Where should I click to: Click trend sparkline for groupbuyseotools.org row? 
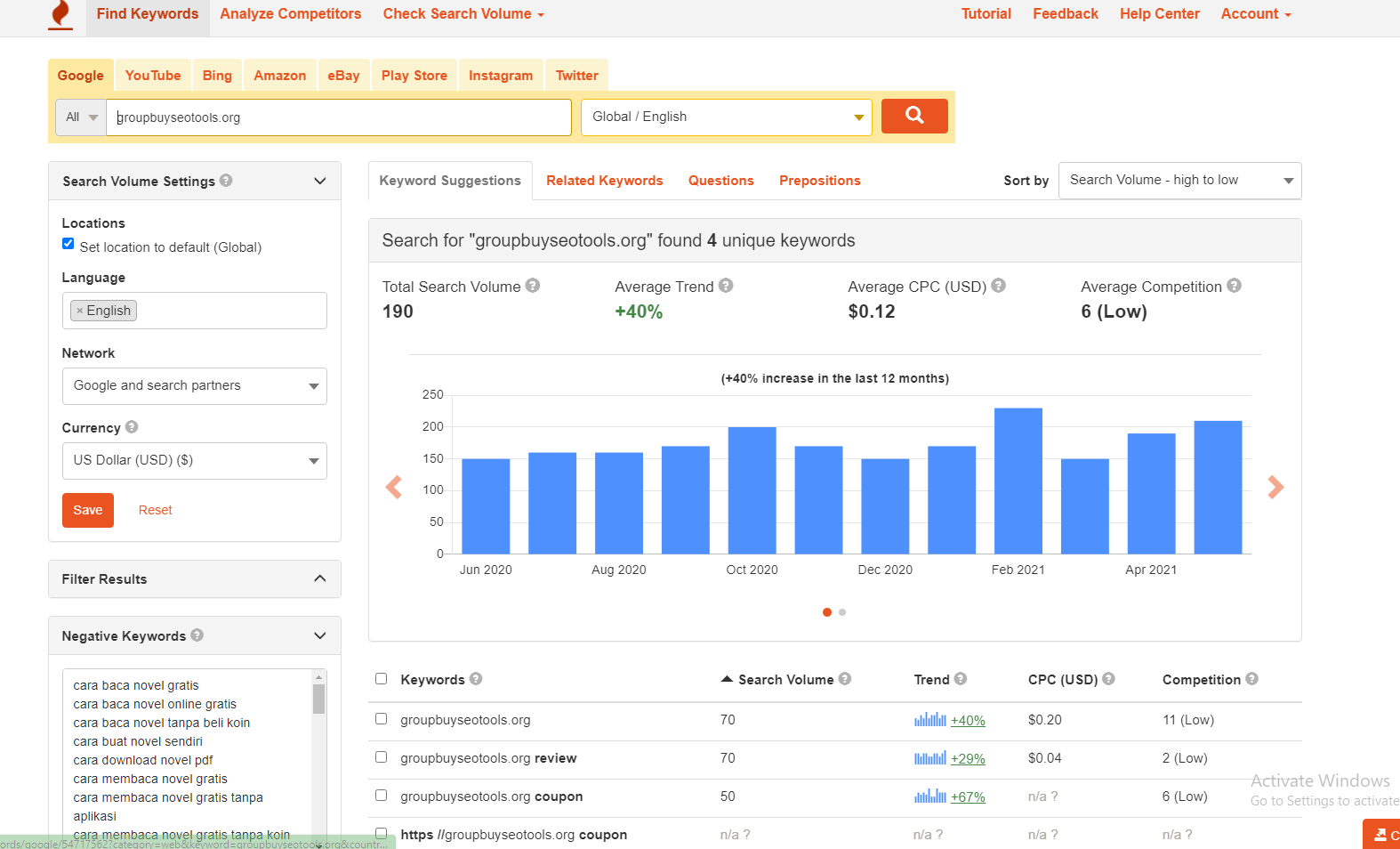click(x=930, y=719)
